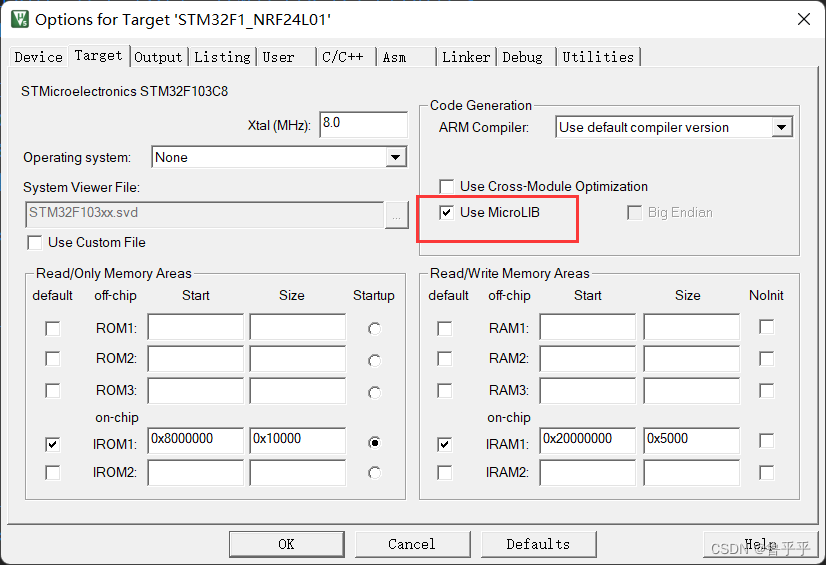Close the Options for Target dialog

pos(803,19)
